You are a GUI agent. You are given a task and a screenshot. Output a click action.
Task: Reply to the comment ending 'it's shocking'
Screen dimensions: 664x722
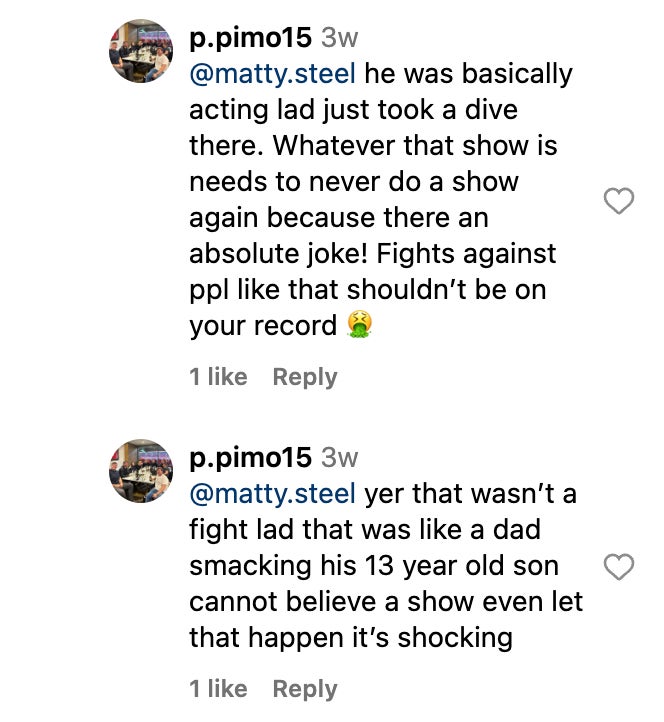[305, 689]
